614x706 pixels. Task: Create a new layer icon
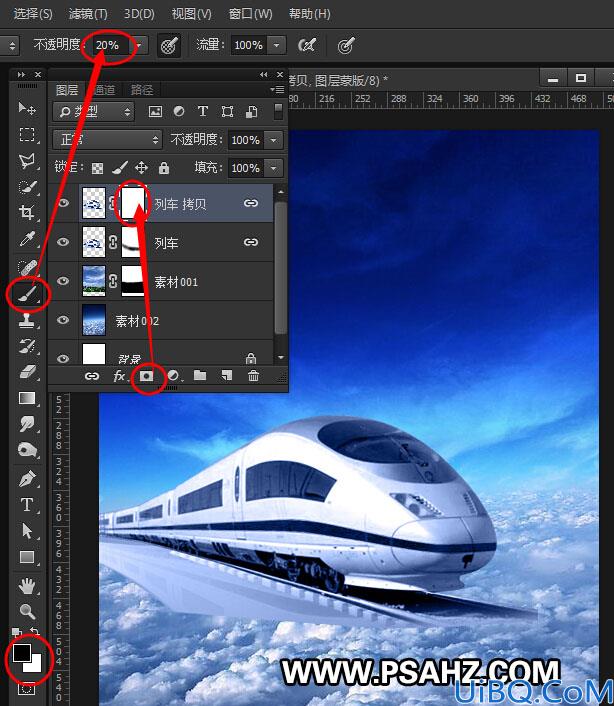[226, 375]
